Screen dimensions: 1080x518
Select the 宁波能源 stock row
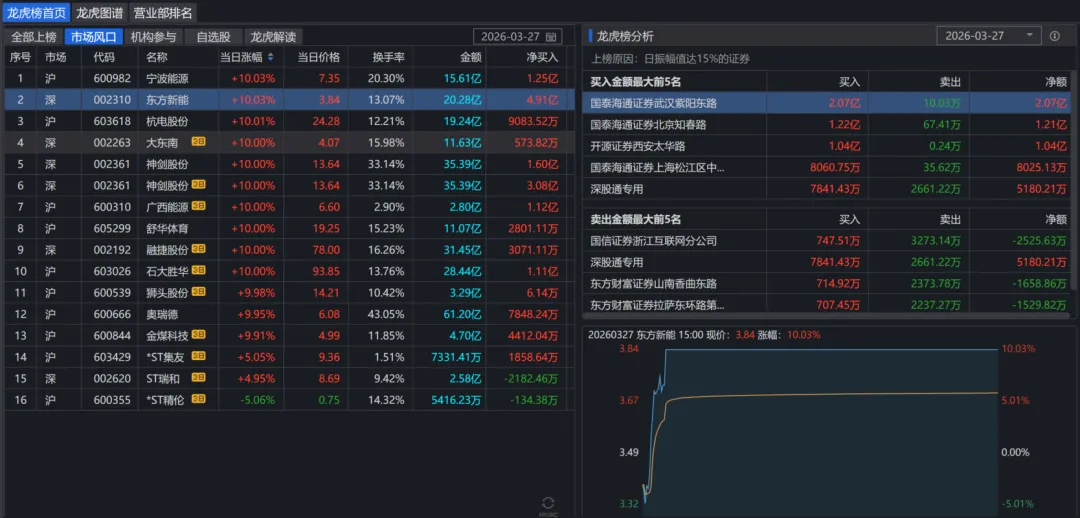pos(289,79)
